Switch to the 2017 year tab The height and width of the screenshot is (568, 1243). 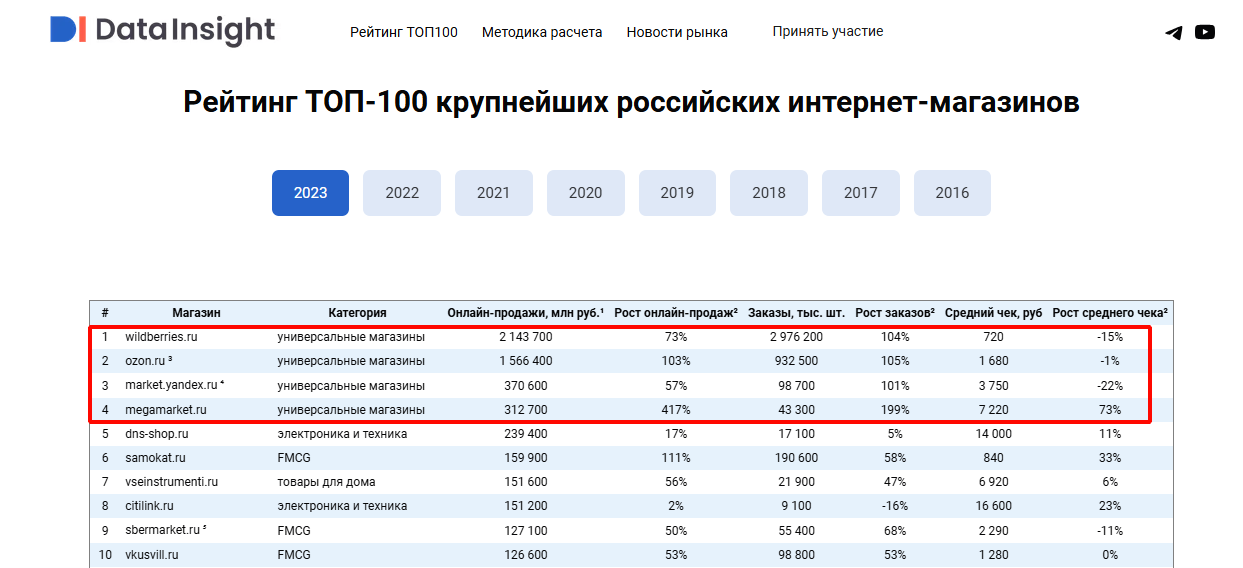coord(860,193)
